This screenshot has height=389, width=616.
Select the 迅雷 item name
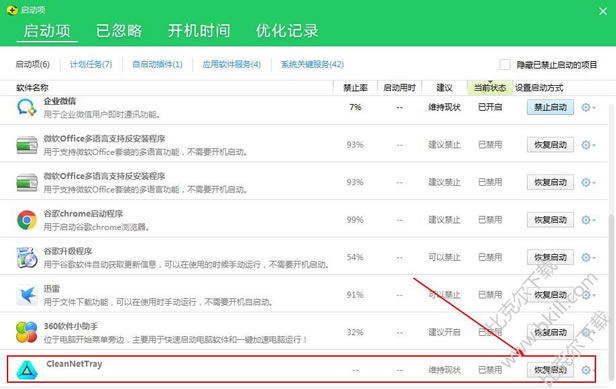[51, 289]
